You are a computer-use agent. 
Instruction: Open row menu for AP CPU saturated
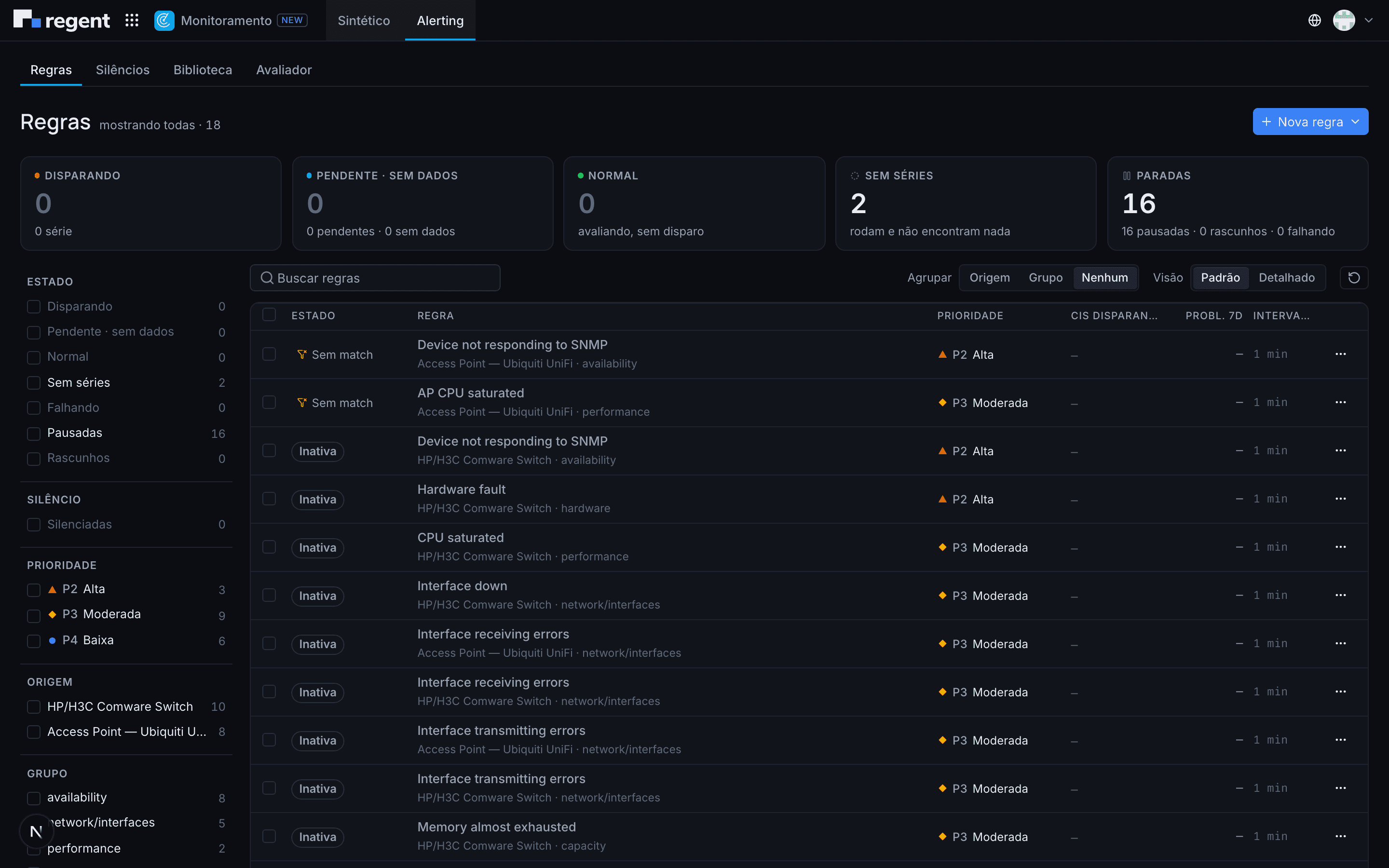click(x=1340, y=403)
